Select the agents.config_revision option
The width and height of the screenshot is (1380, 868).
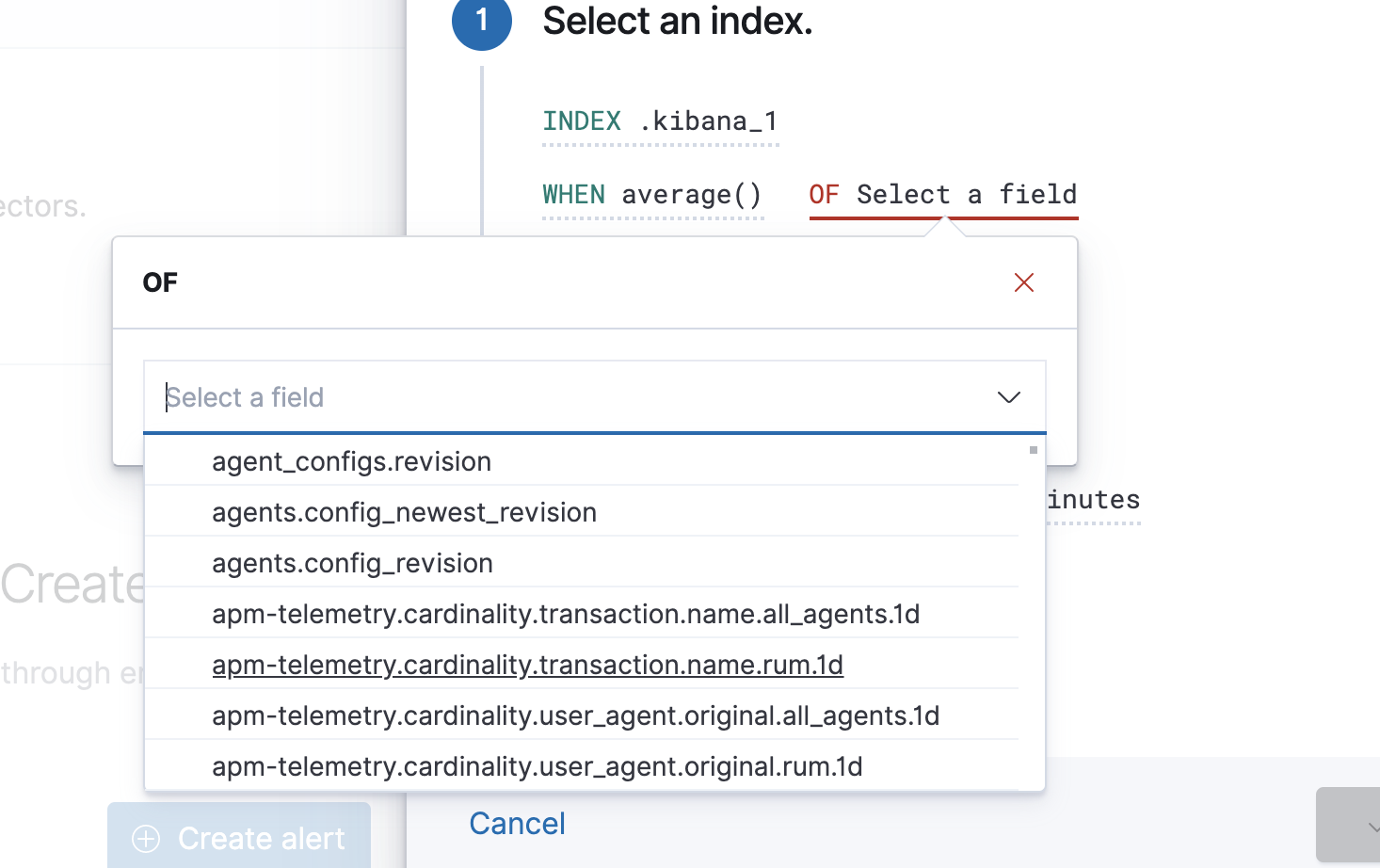tap(352, 563)
